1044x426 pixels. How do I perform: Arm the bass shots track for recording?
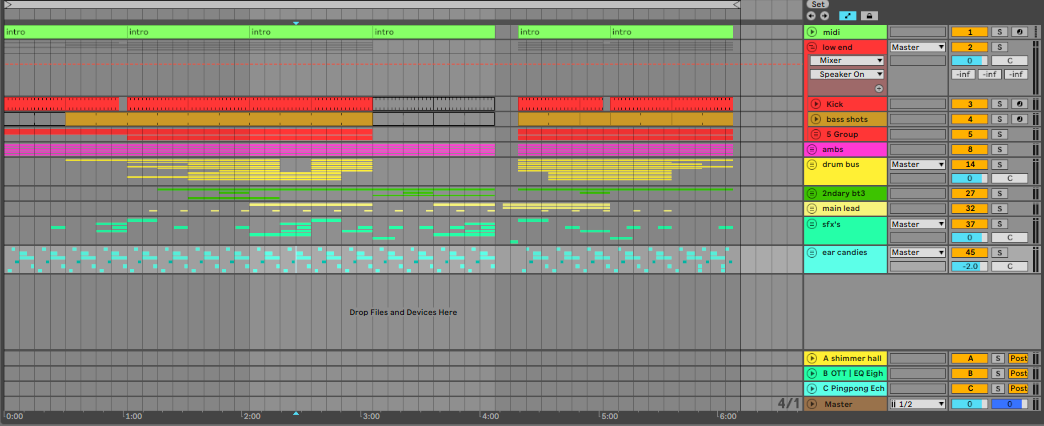pyautogui.click(x=1019, y=119)
